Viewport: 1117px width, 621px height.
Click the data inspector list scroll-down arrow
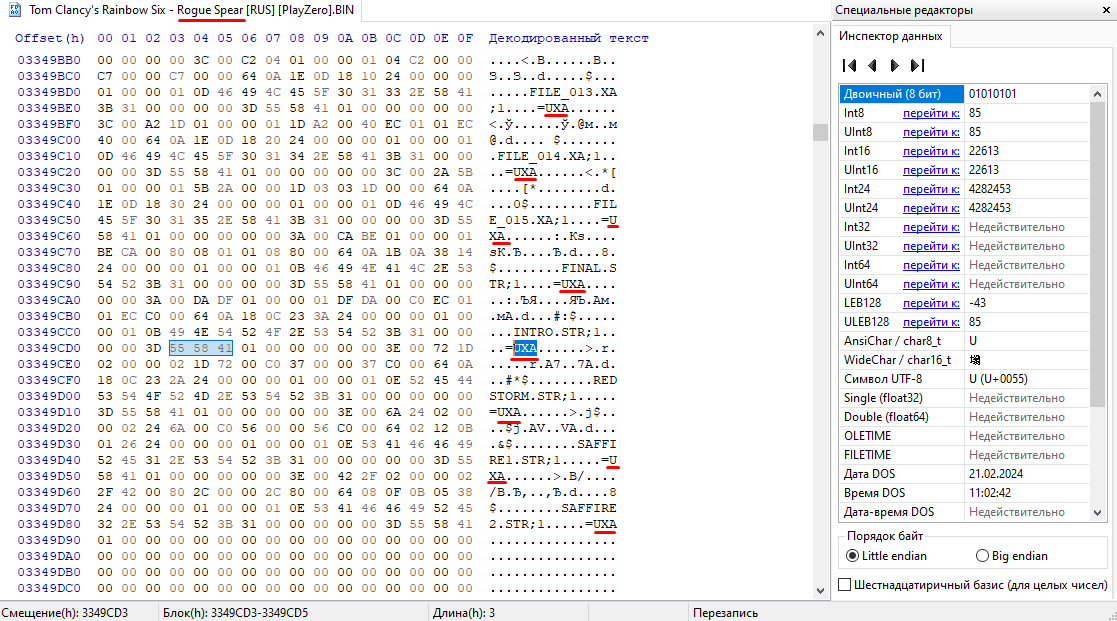[1097, 512]
